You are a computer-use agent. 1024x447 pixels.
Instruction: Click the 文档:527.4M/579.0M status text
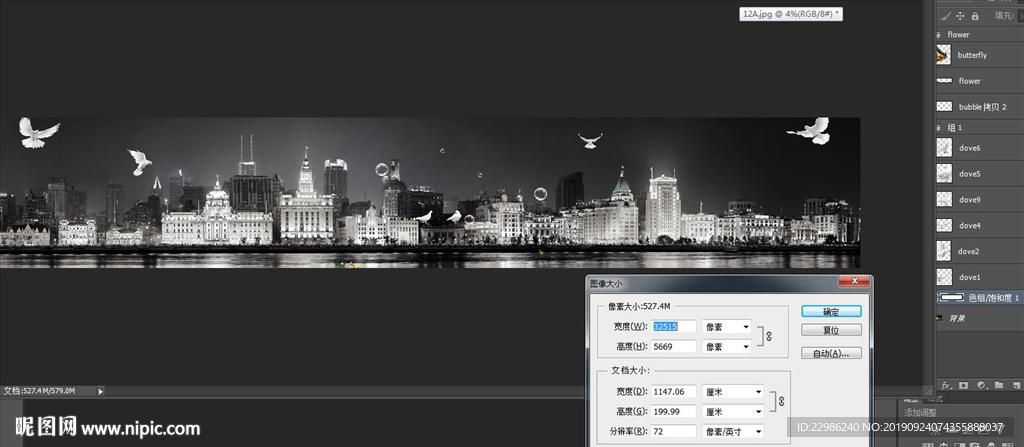(40, 391)
